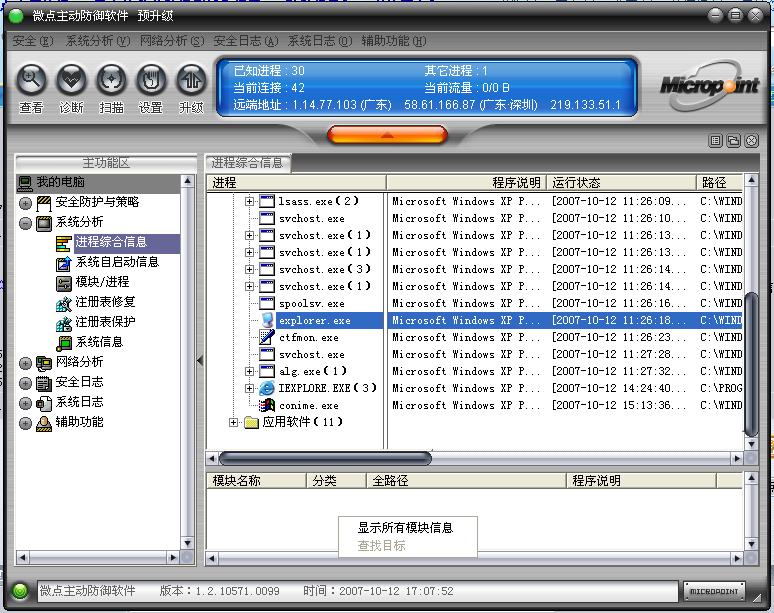
Task: Expand the 网络分析 sidebar node
Action: point(25,363)
